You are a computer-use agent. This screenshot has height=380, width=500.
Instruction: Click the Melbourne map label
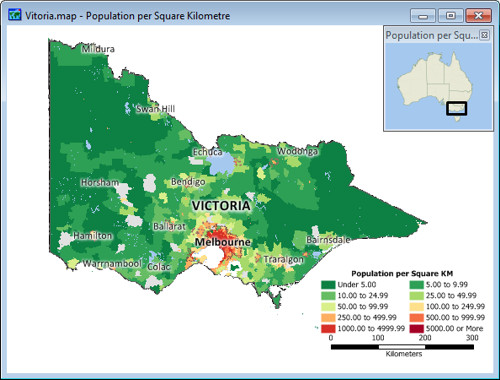pos(223,242)
